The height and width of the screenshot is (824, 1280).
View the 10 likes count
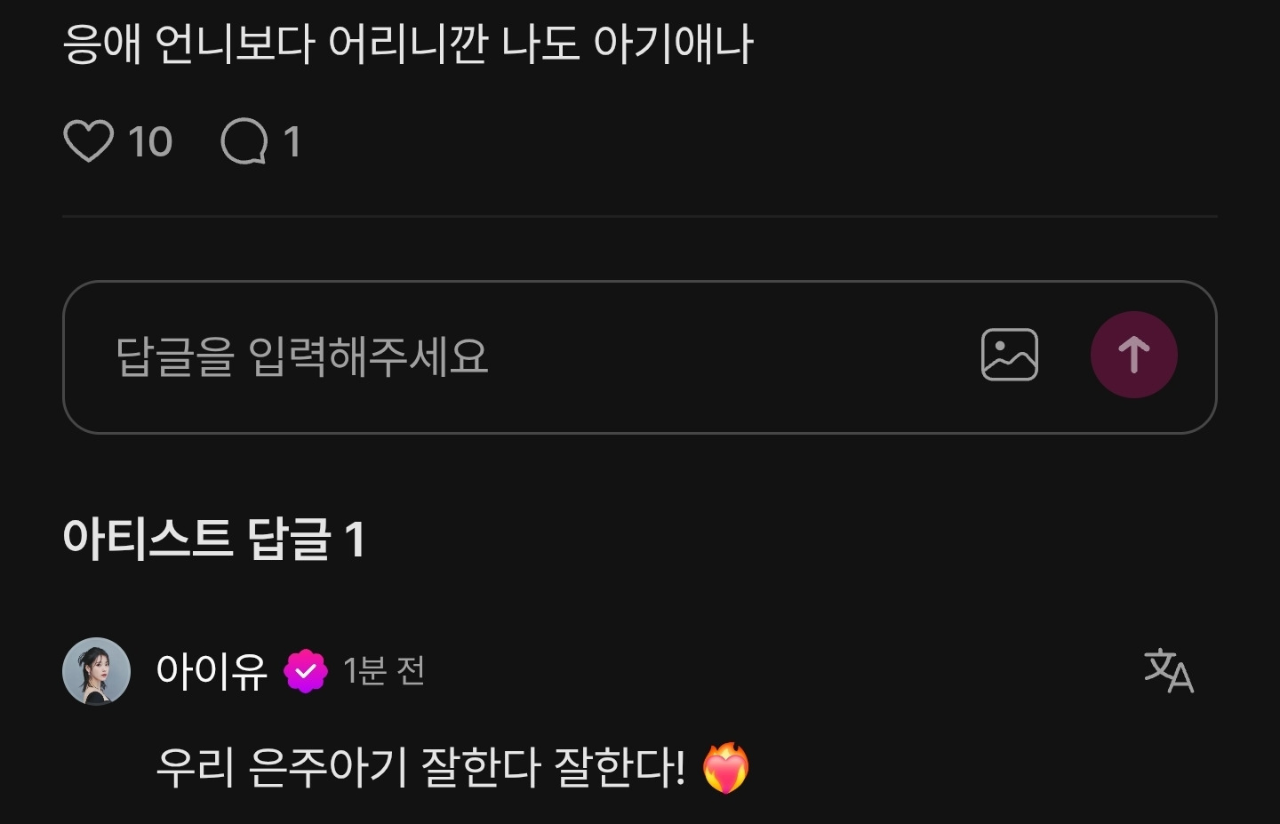click(150, 142)
